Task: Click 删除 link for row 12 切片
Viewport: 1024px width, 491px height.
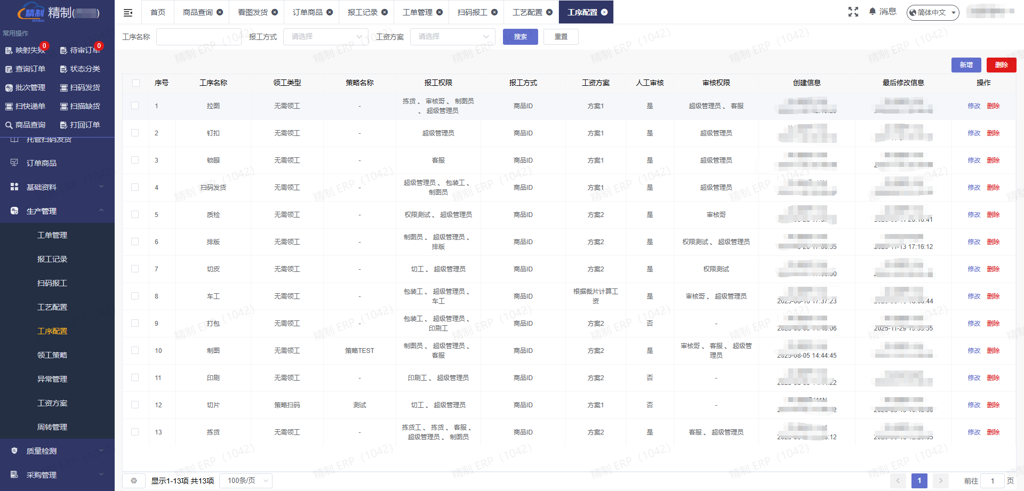Action: pyautogui.click(x=993, y=405)
